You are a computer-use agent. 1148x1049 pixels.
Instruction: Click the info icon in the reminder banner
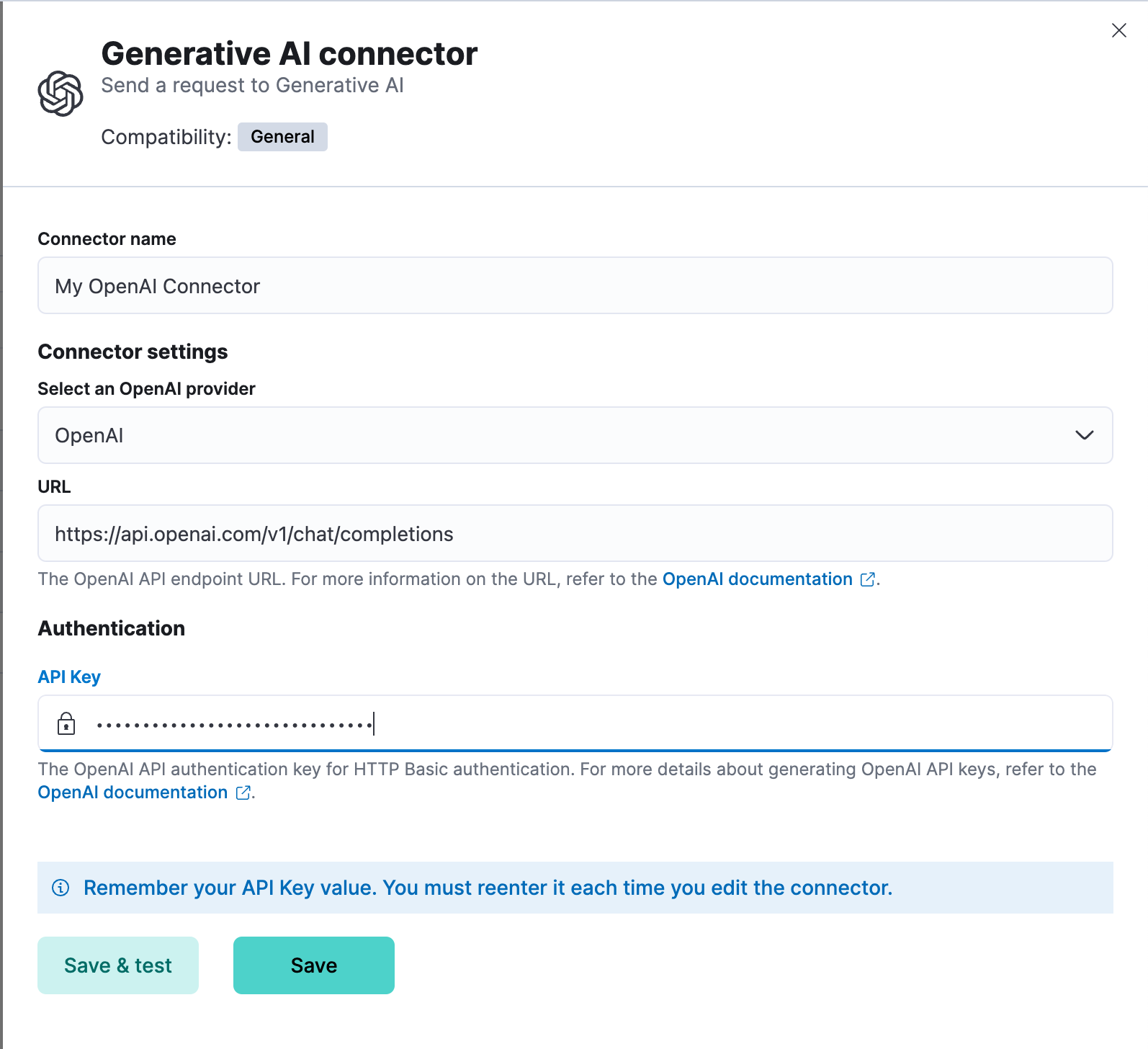click(x=60, y=888)
